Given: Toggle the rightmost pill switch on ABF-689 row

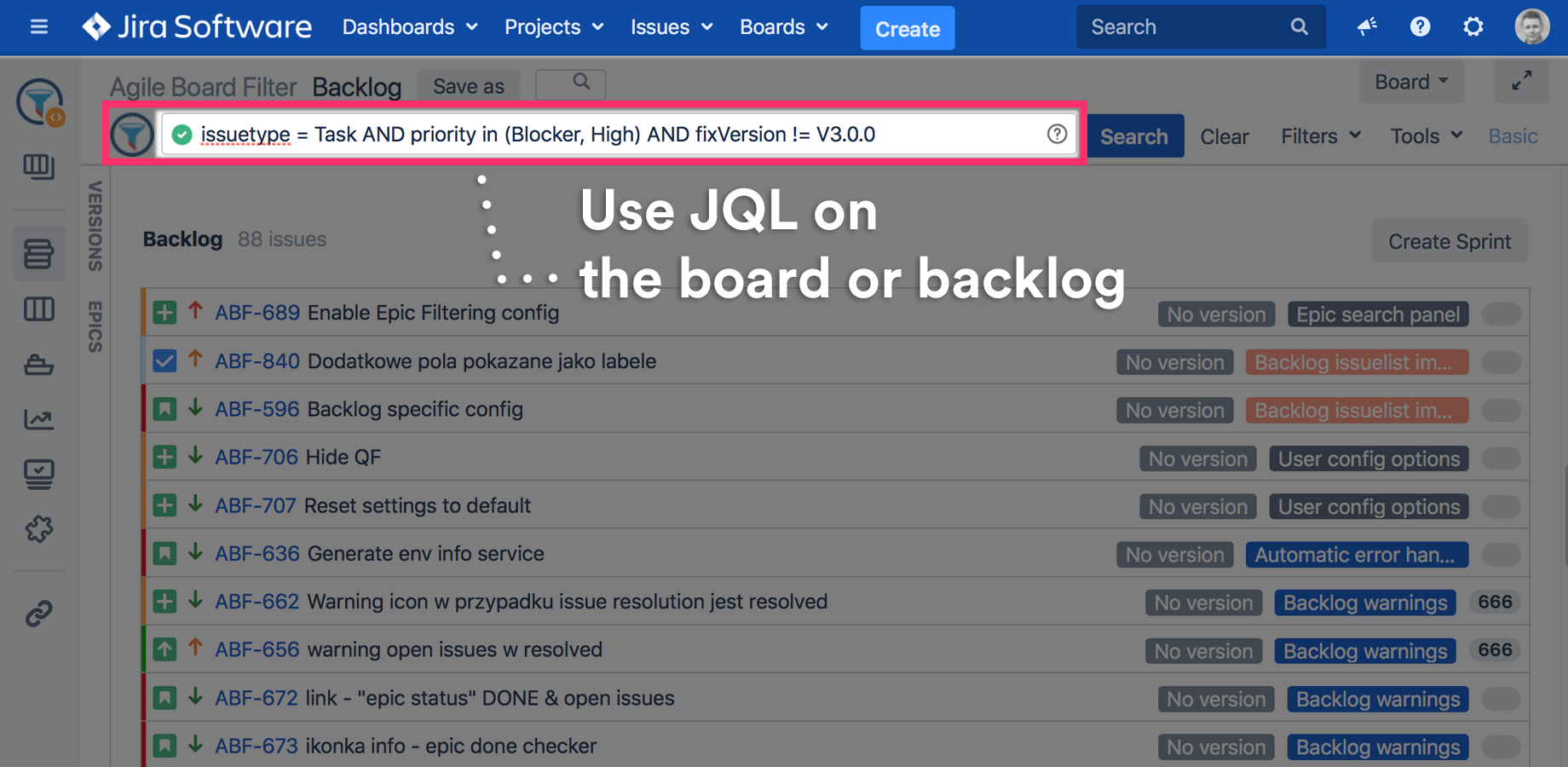Looking at the screenshot, I should 1501,314.
